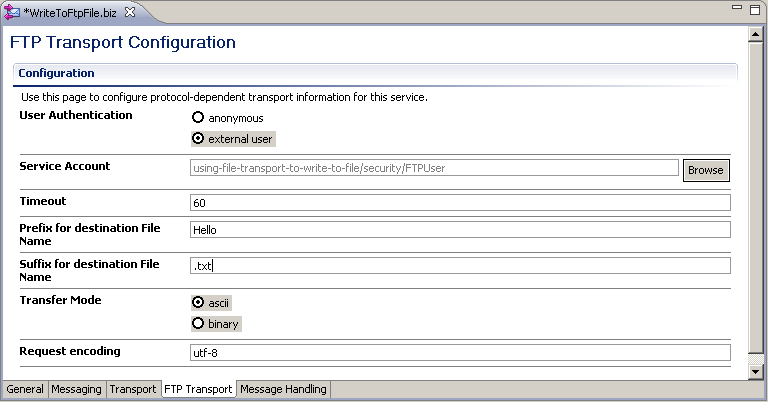Open the General tab
This screenshot has height=402, width=768.
[x=25, y=389]
